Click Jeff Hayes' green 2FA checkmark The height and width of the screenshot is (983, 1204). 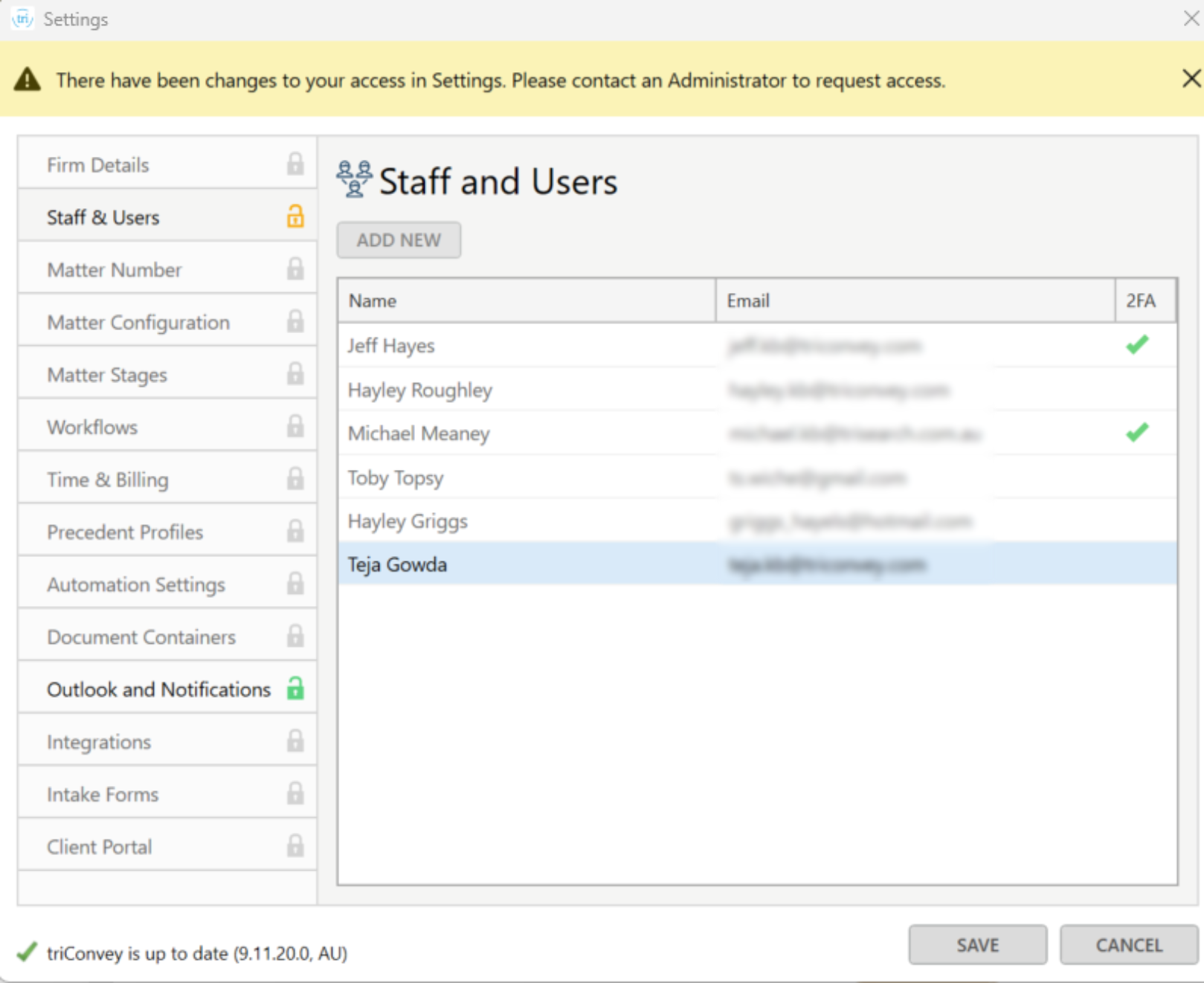pyautogui.click(x=1137, y=345)
